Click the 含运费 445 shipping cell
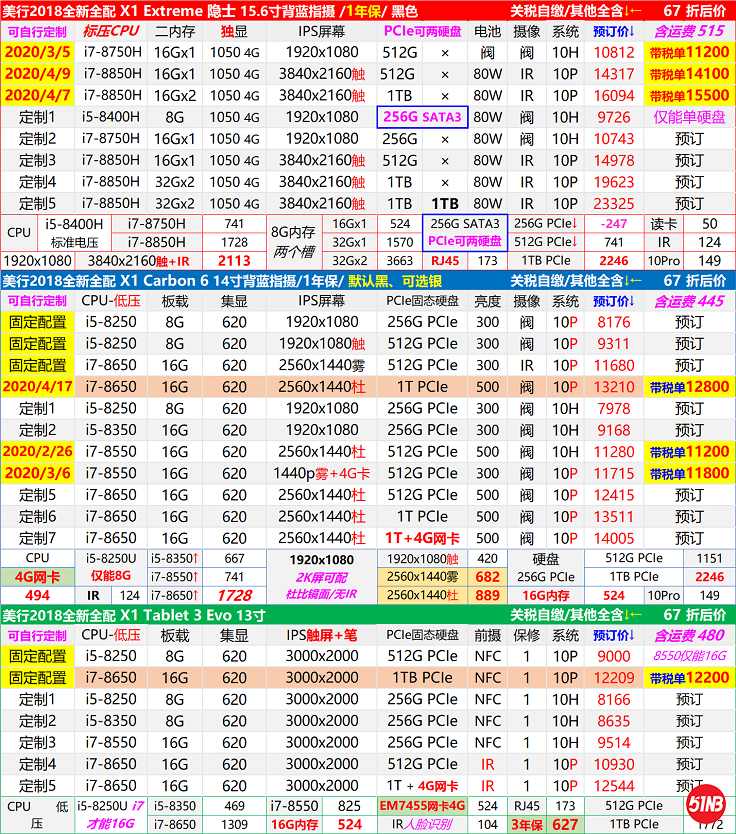 [x=688, y=301]
